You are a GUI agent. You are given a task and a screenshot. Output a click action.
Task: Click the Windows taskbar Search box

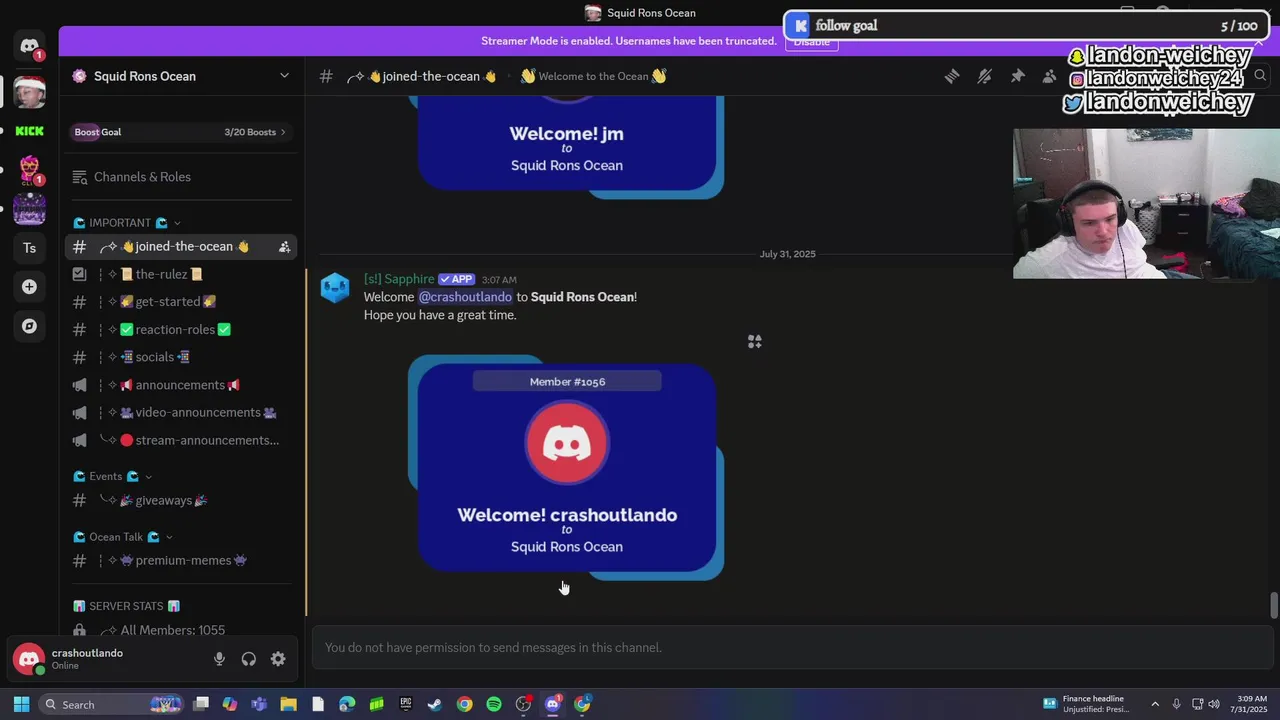tap(112, 704)
